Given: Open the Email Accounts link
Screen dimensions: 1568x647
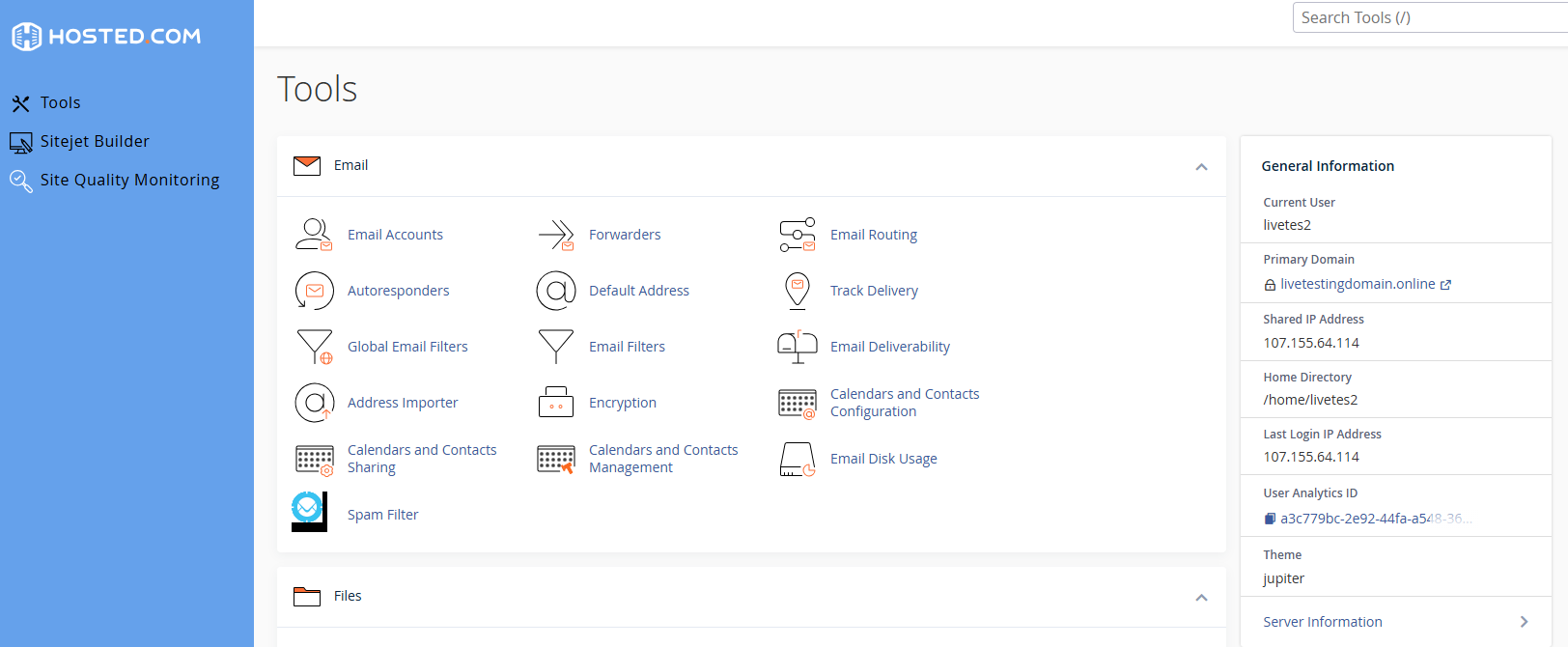Looking at the screenshot, I should click(x=395, y=235).
